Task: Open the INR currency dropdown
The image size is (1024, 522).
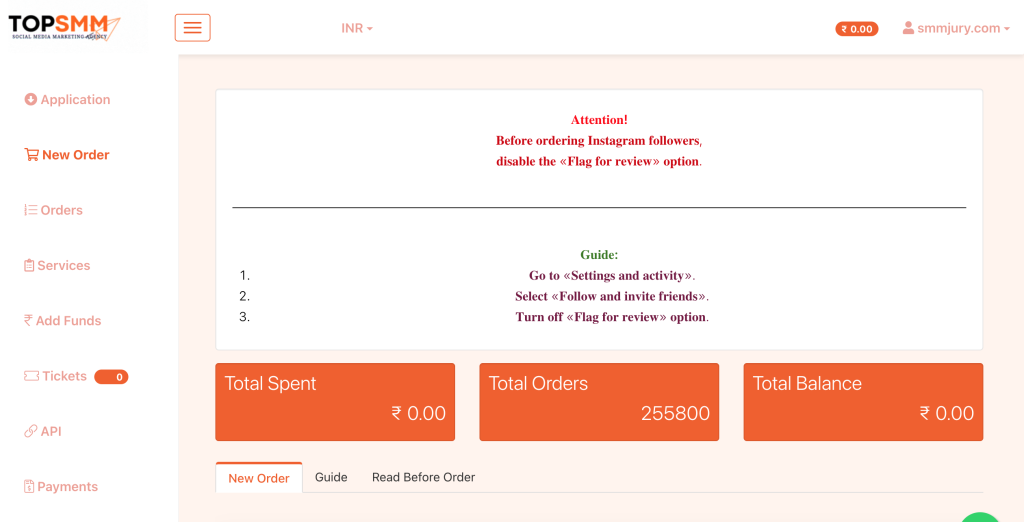Action: click(357, 29)
